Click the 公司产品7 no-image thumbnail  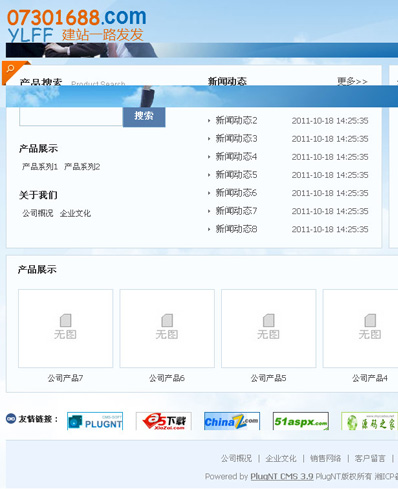pos(66,328)
